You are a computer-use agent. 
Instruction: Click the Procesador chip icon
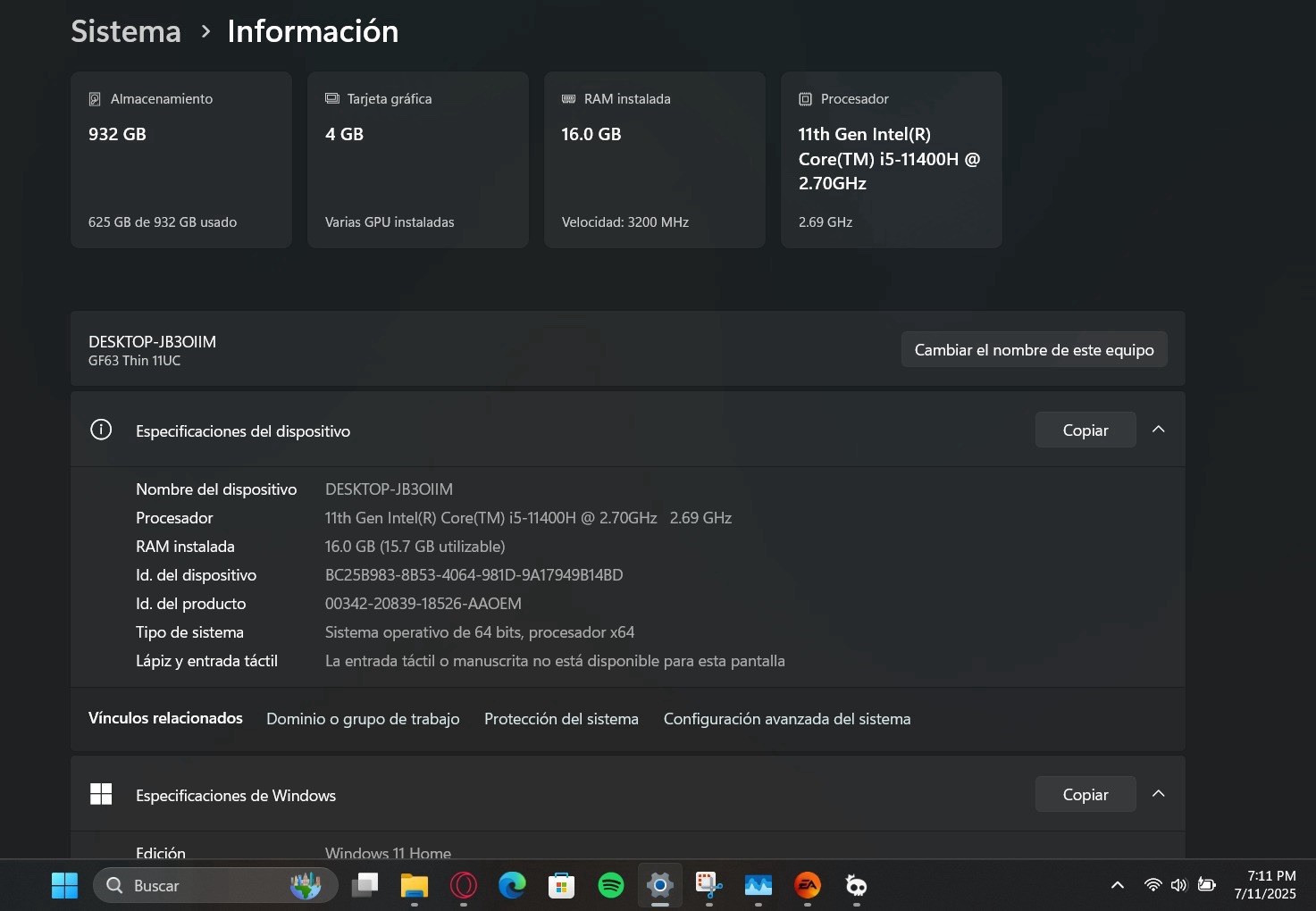805,99
